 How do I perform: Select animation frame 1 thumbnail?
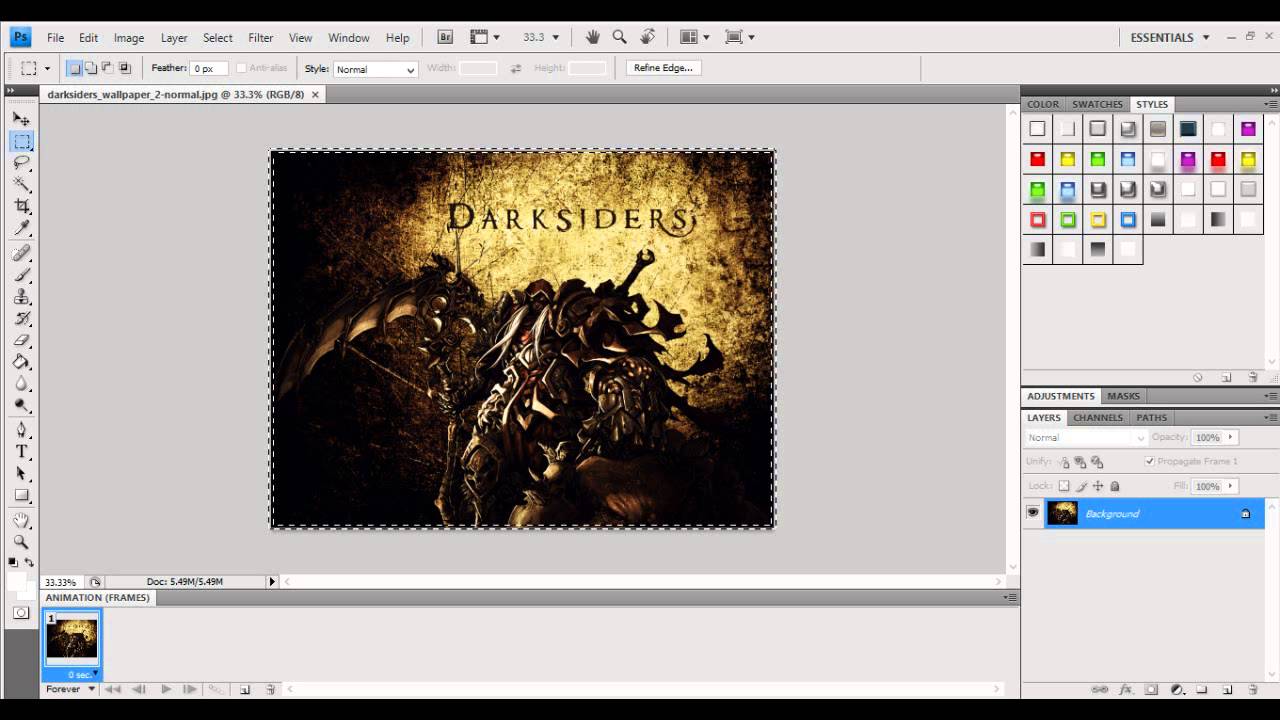[72, 638]
